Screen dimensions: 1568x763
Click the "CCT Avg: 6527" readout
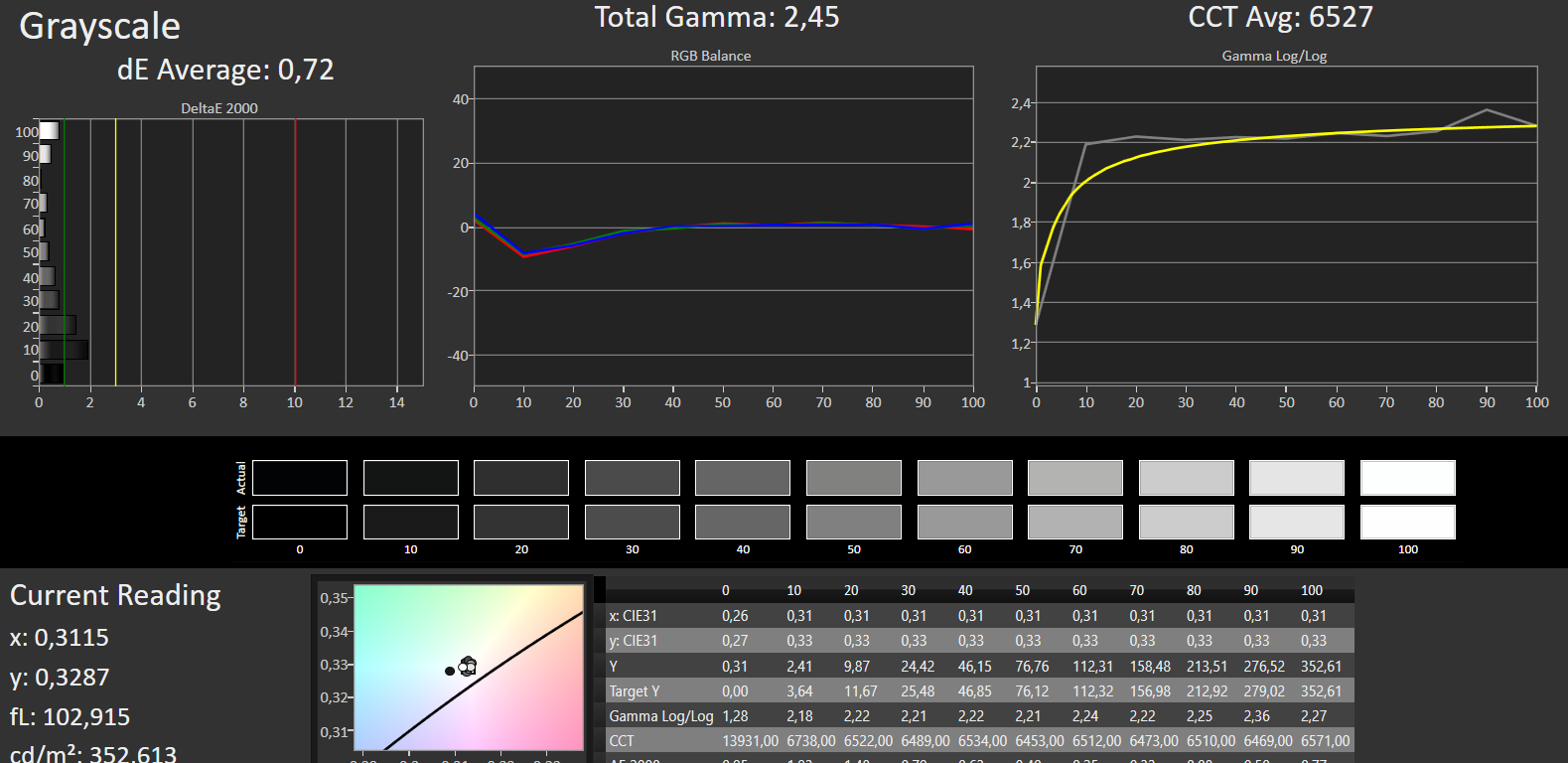pyautogui.click(x=1281, y=17)
